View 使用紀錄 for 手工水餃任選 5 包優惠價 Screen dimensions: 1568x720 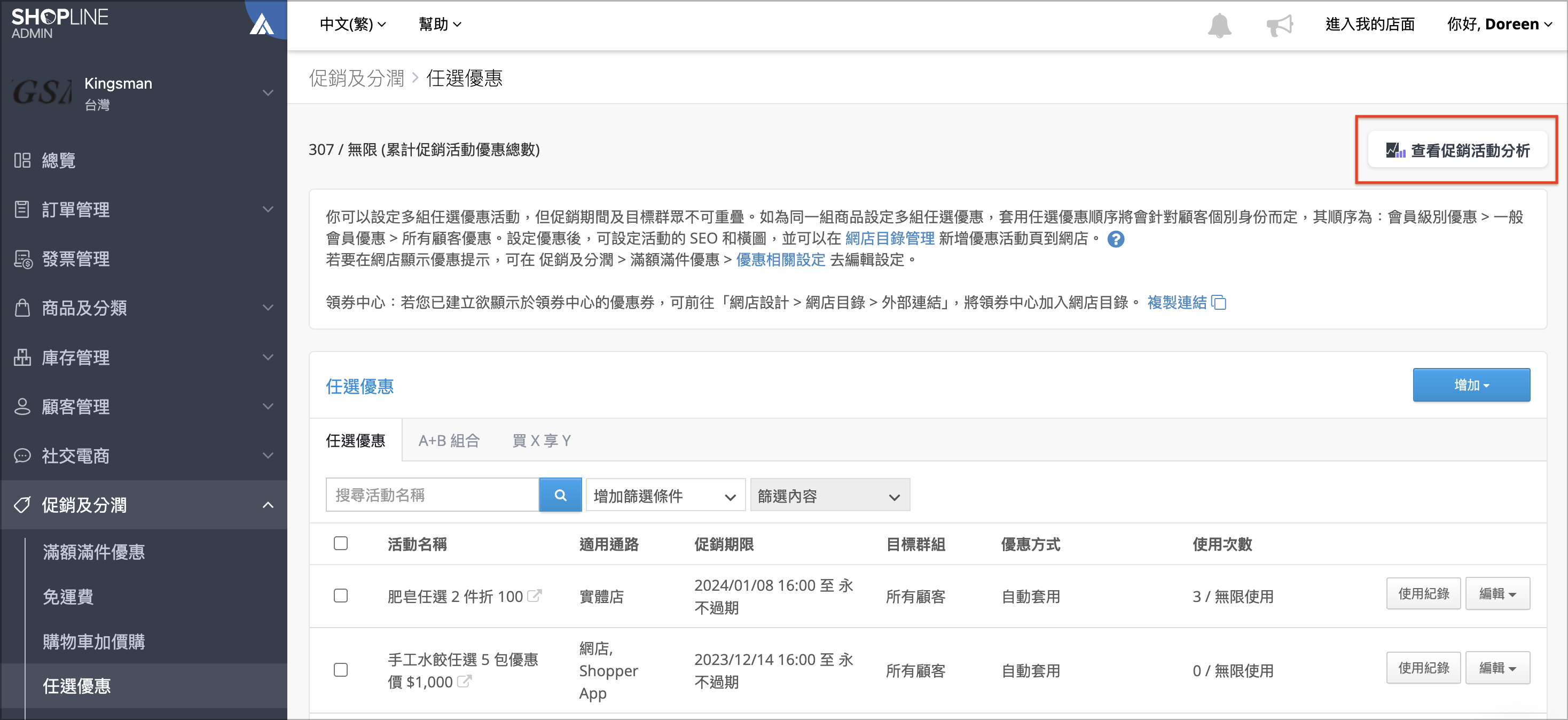1423,668
